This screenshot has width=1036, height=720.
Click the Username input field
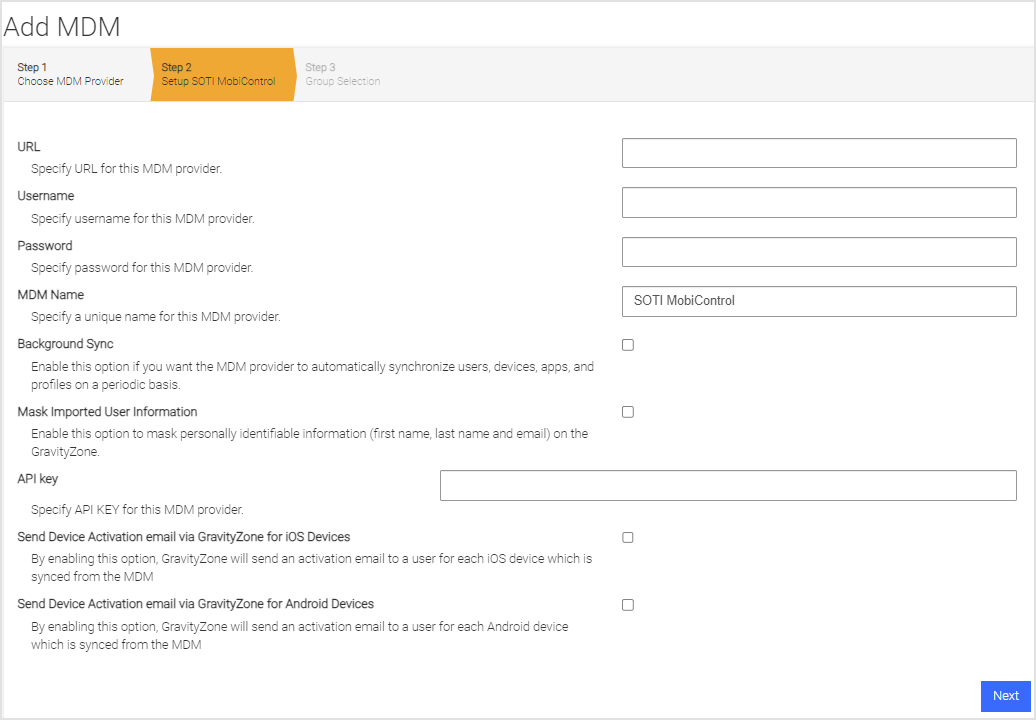[818, 201]
